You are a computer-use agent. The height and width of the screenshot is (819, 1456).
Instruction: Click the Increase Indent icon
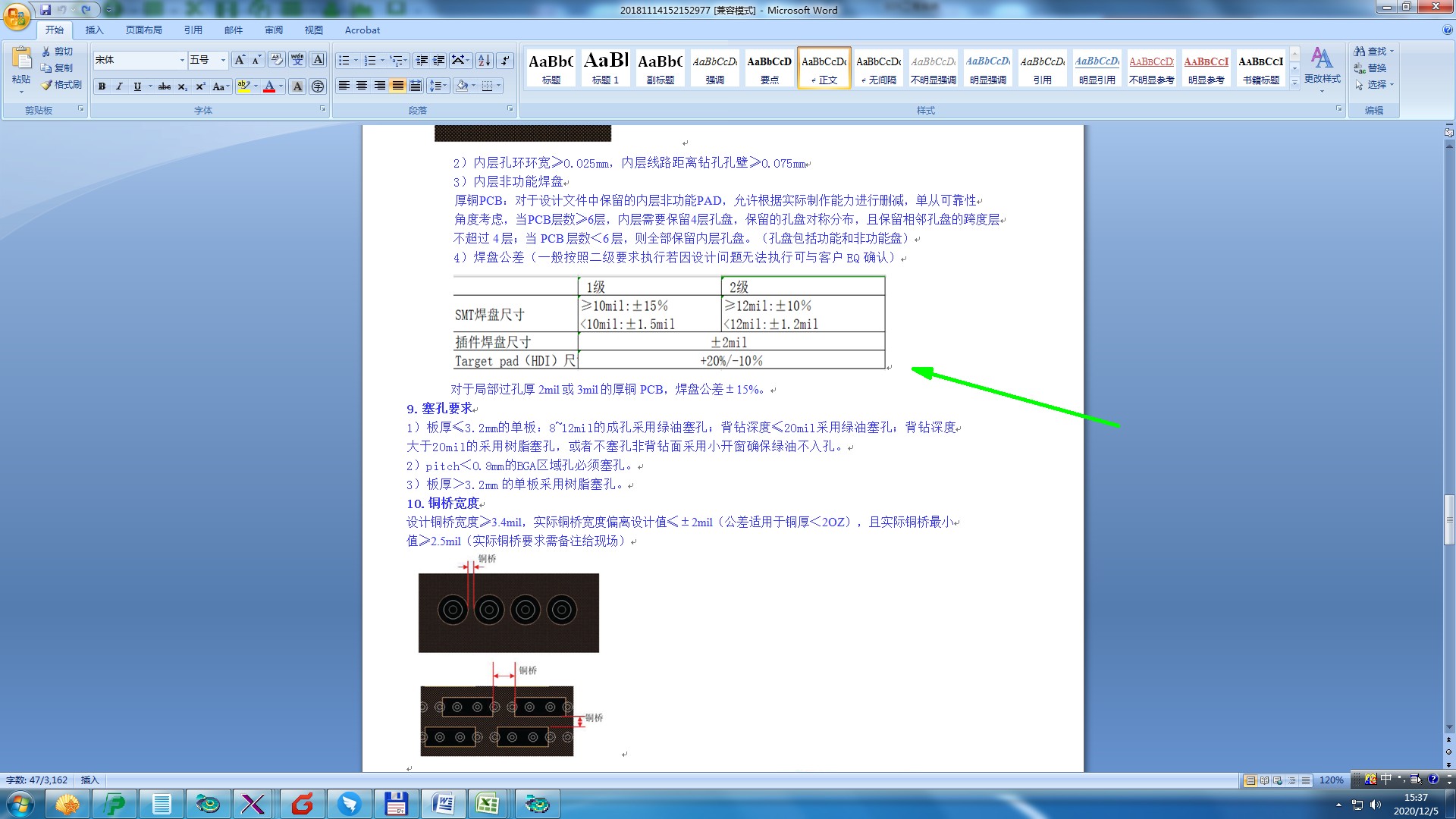[439, 60]
